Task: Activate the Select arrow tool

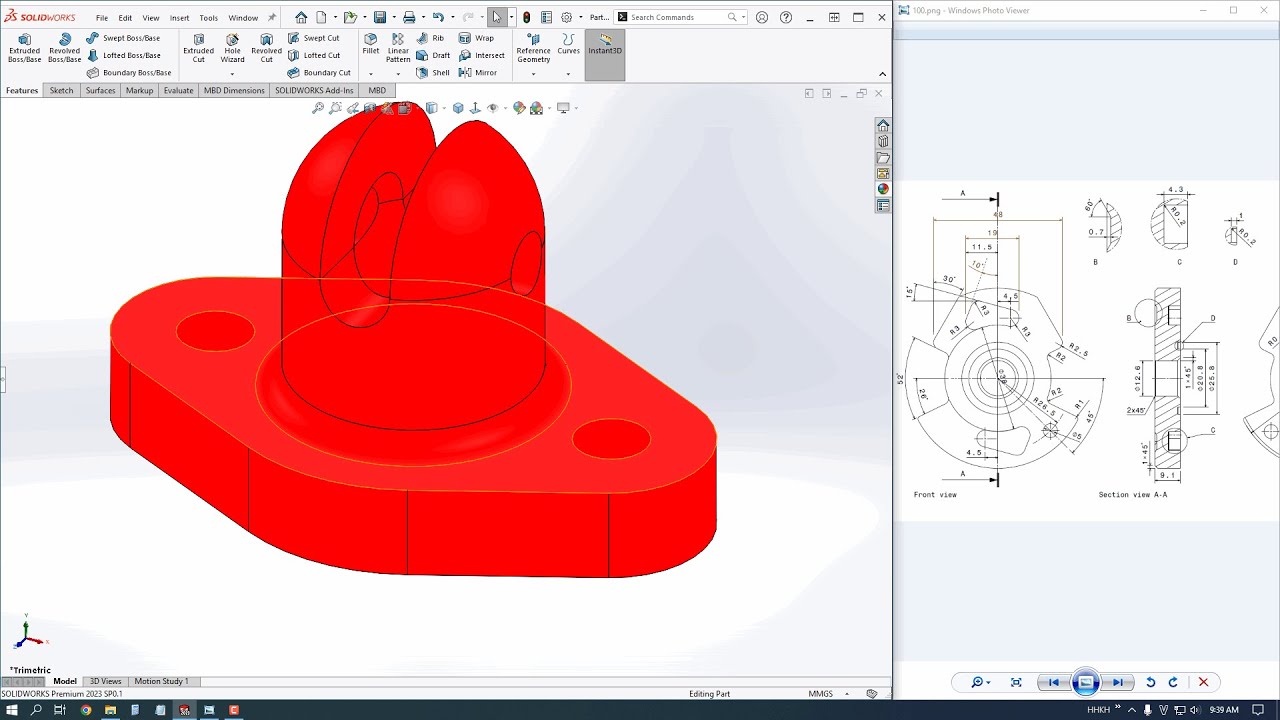Action: 497,17
